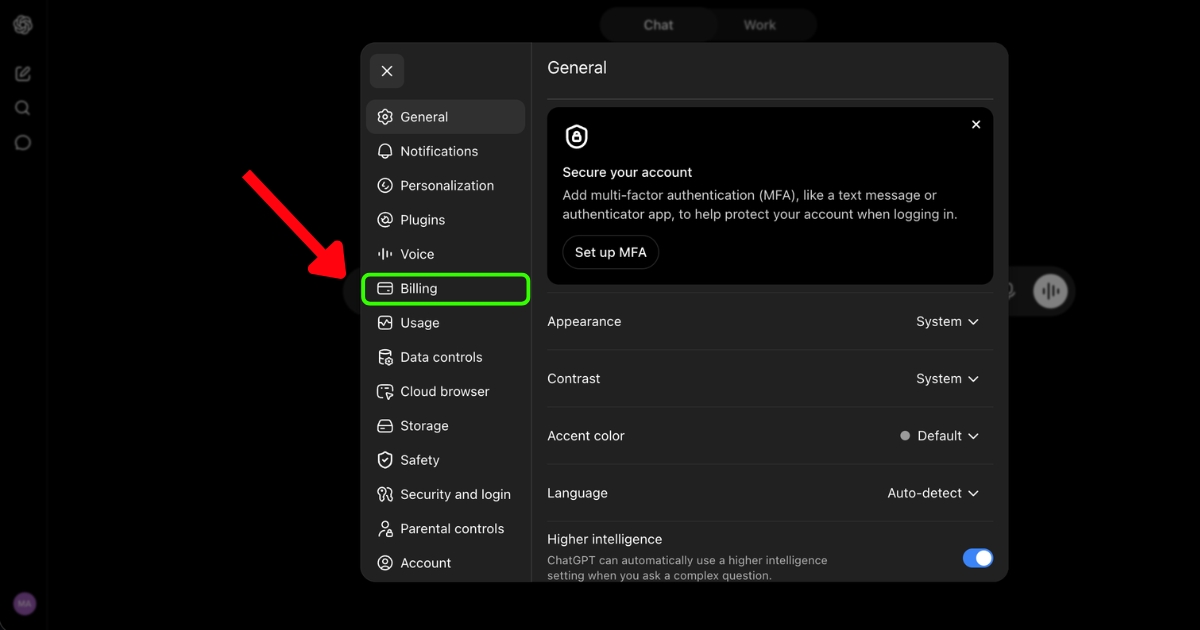Switch to the Work mode tab at top

coord(759,25)
